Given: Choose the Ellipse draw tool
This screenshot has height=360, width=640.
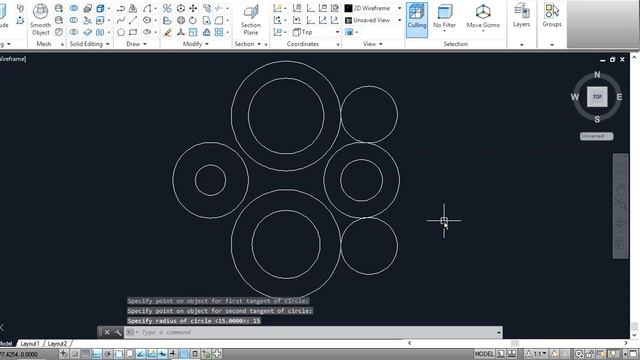Looking at the screenshot, I should point(147,32).
